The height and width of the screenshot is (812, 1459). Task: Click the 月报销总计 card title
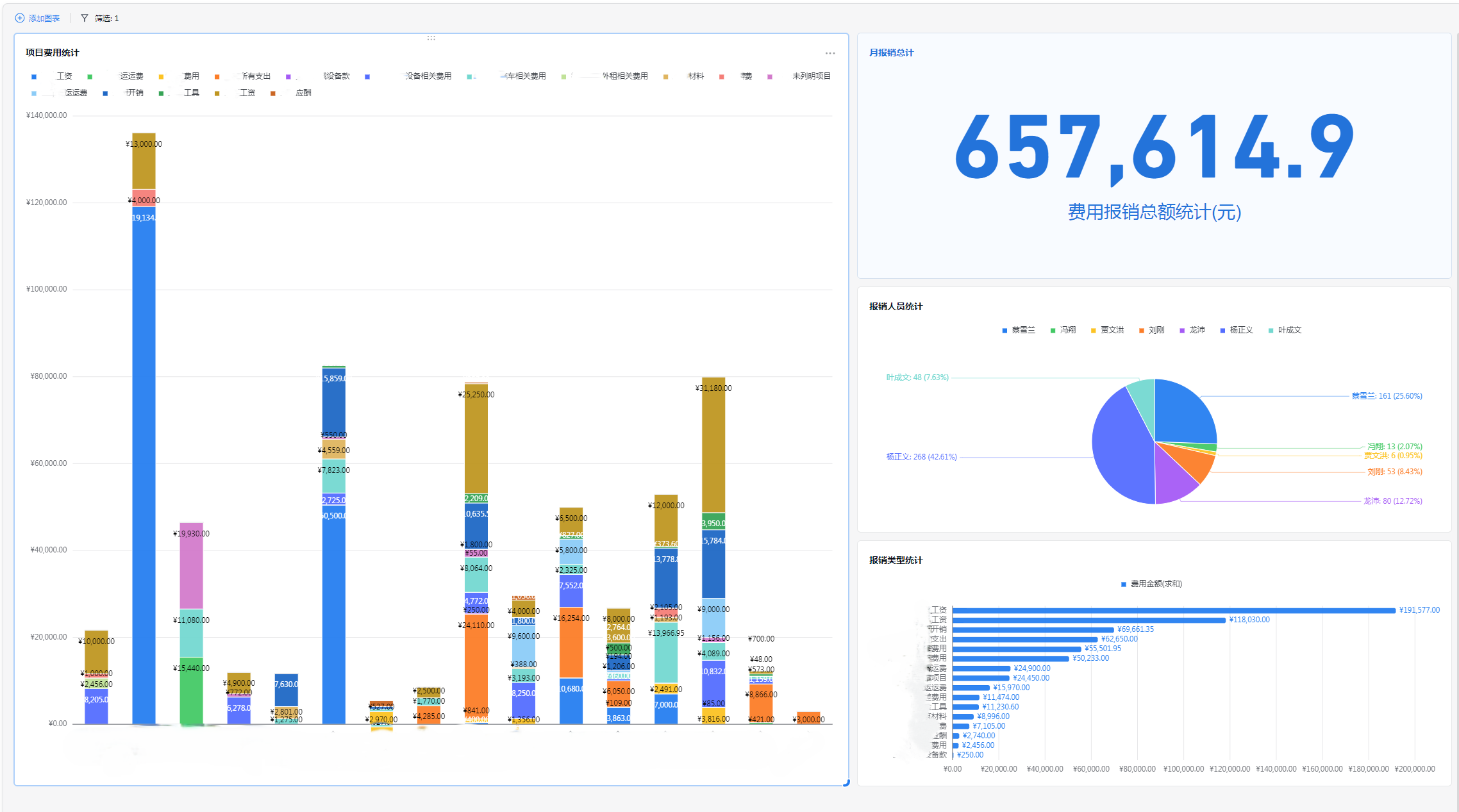[x=891, y=53]
